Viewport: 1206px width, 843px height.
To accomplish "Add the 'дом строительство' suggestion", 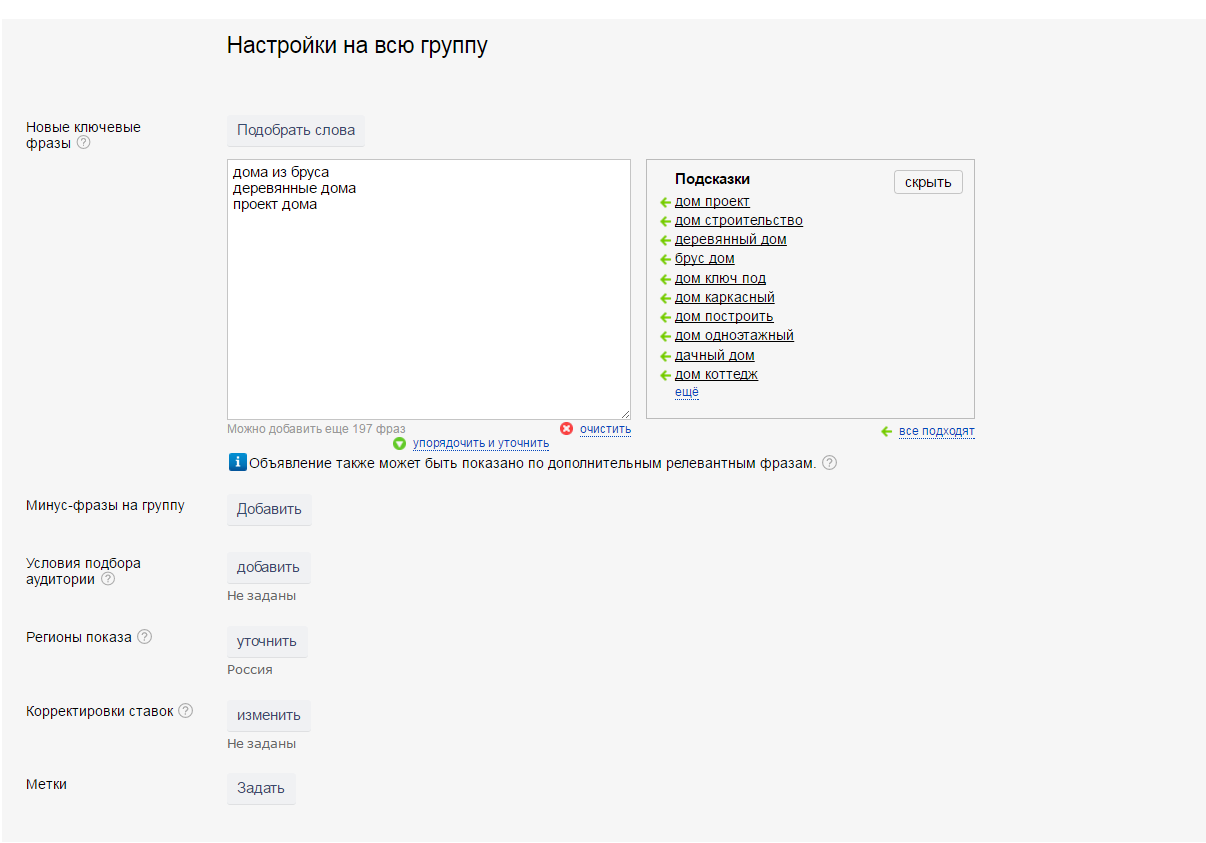I will (738, 221).
